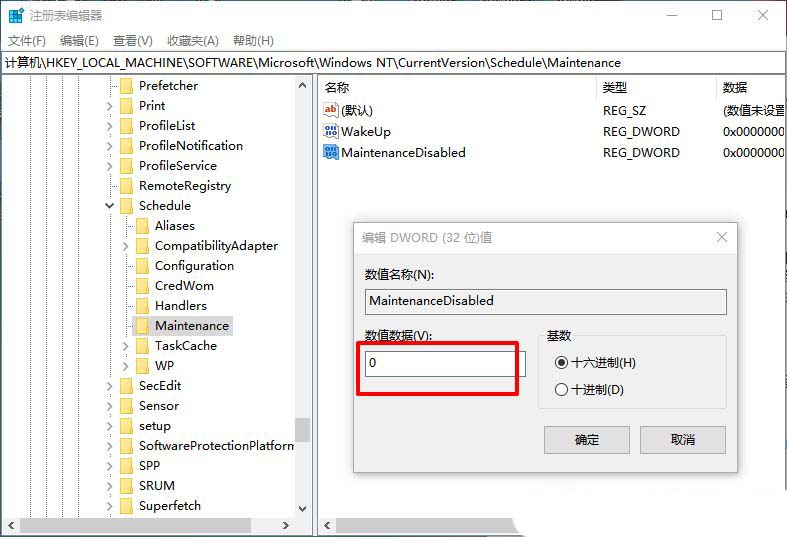Viewport: 787px width, 537px height.
Task: Select the (默认) string value icon
Action: (x=331, y=110)
